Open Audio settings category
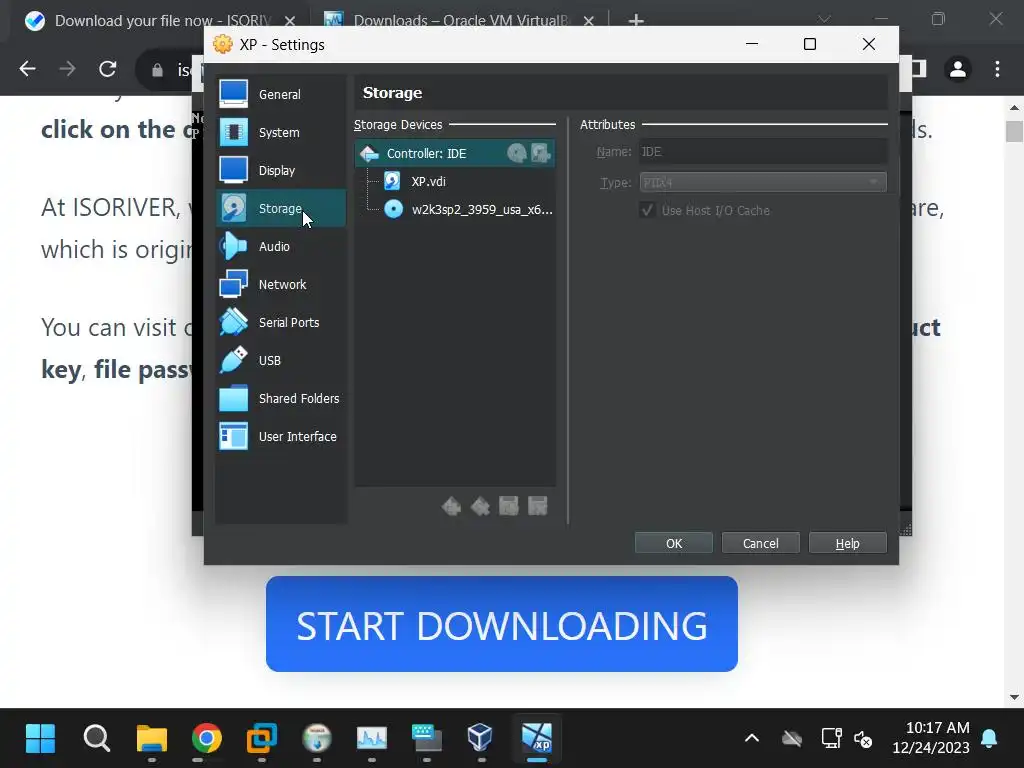Screen dimensions: 1024x768 click(x=281, y=246)
